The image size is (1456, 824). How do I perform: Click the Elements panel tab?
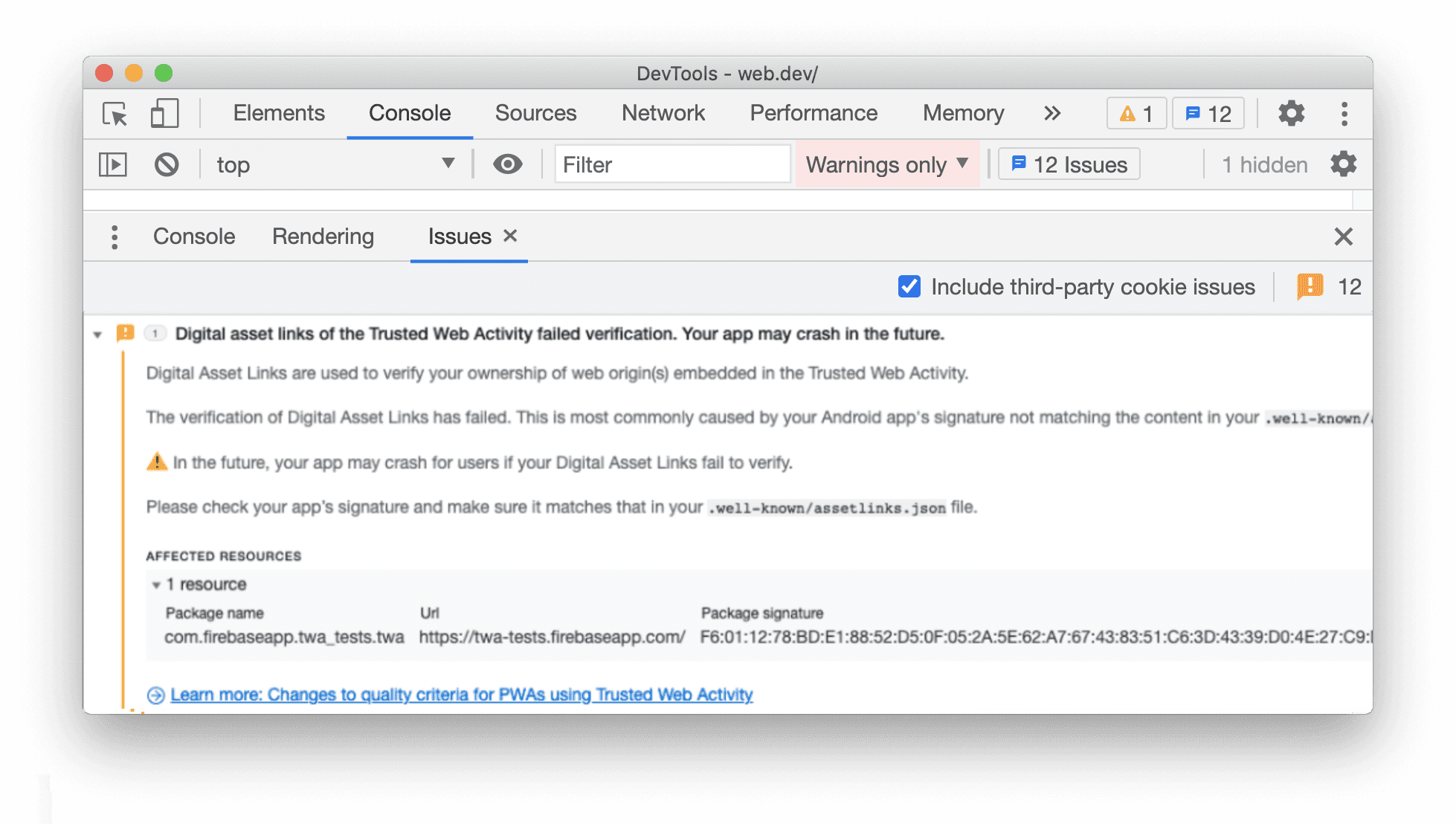pos(278,112)
